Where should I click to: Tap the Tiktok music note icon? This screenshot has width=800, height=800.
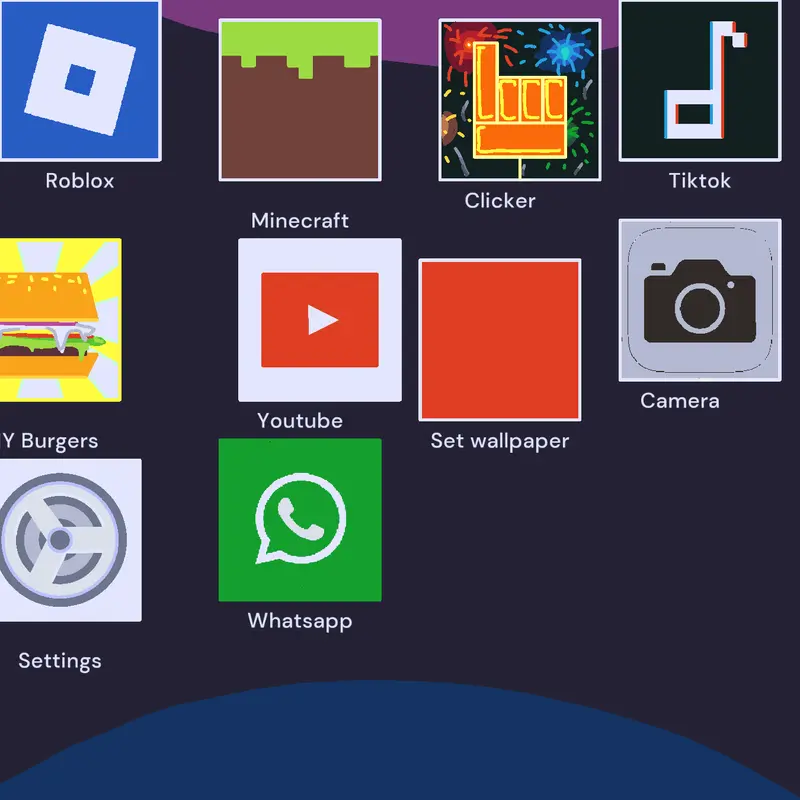pos(700,80)
